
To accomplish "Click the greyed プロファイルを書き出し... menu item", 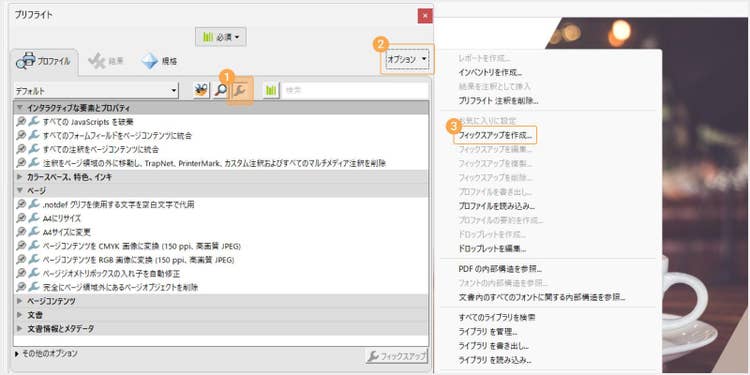I will pos(496,192).
